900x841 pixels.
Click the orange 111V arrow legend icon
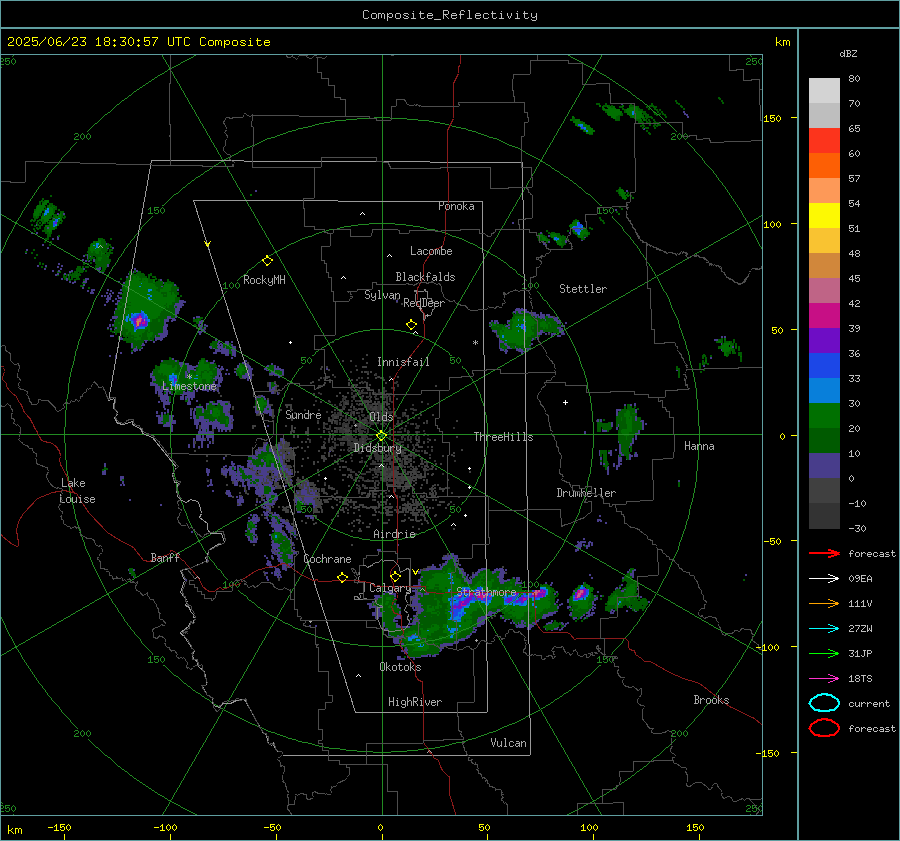click(824, 603)
